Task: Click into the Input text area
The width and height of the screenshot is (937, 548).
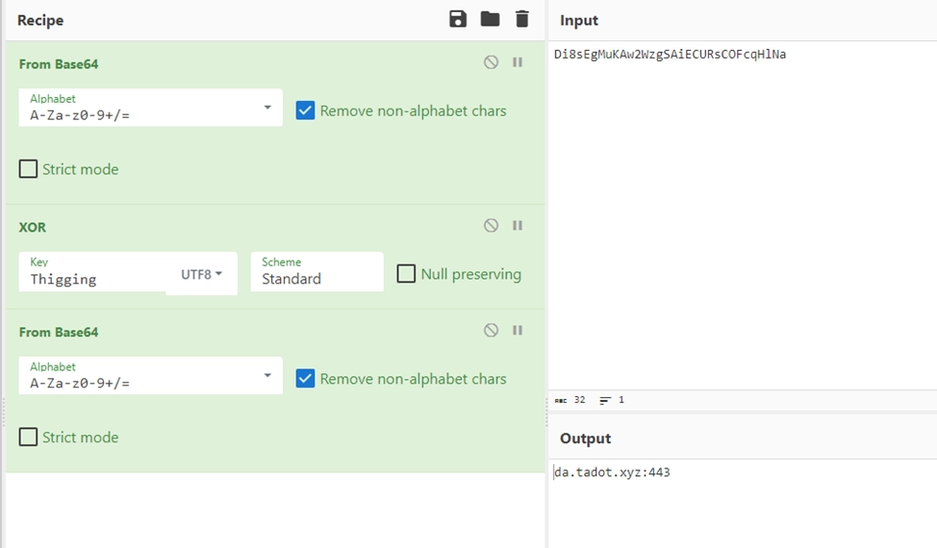Action: (742, 200)
